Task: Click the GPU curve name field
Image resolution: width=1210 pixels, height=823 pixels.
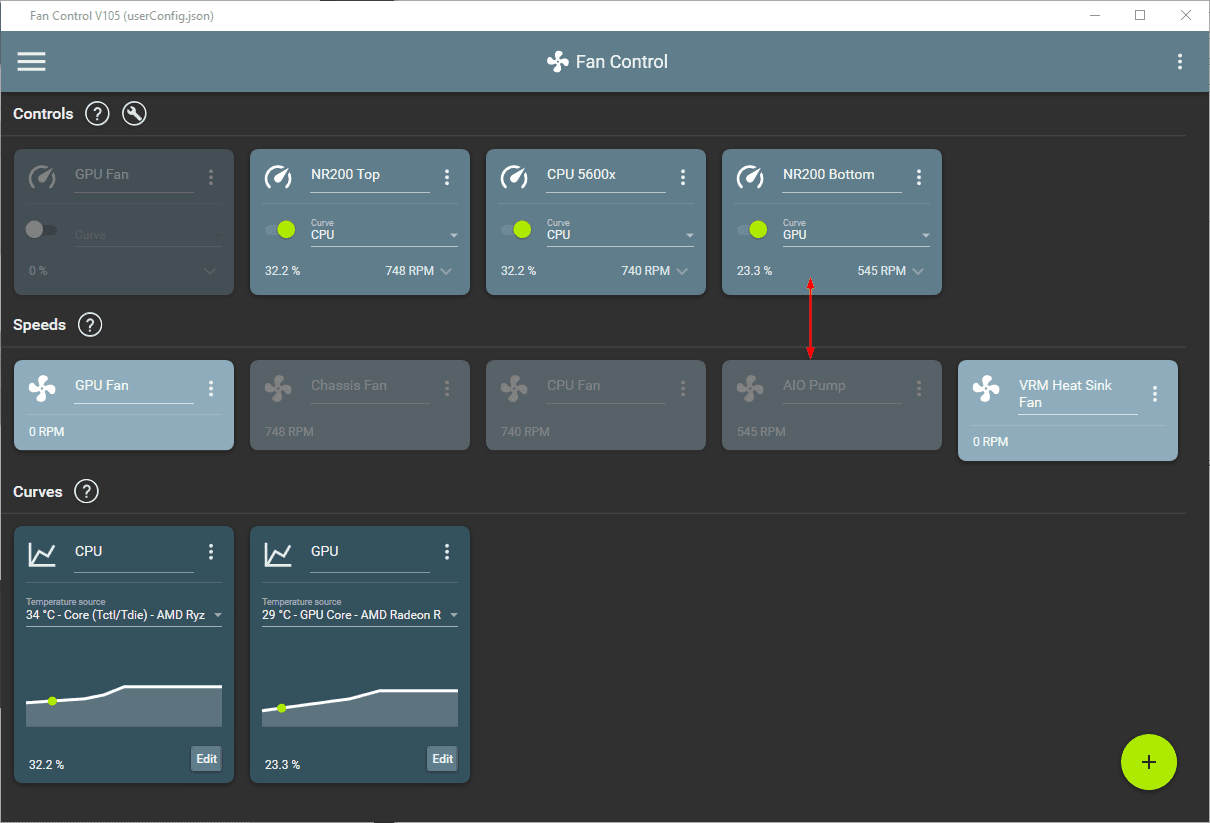Action: (370, 553)
